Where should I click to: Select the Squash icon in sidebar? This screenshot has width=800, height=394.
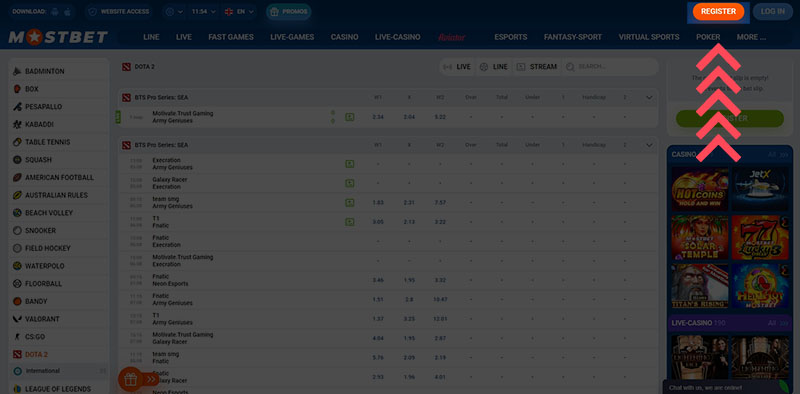coord(17,160)
